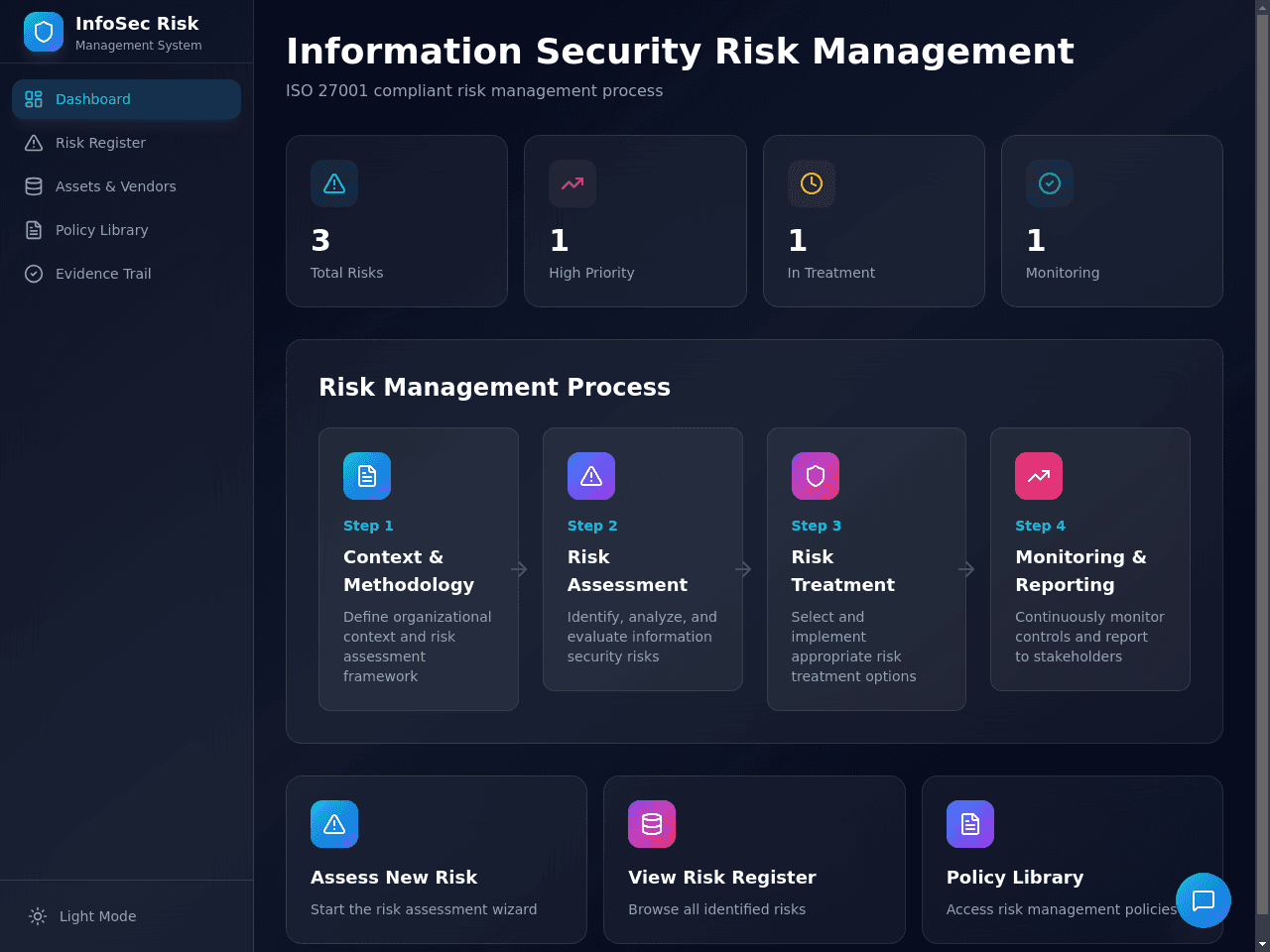Click the InfoSec Risk shield logo
The height and width of the screenshot is (952, 1270).
[44, 32]
